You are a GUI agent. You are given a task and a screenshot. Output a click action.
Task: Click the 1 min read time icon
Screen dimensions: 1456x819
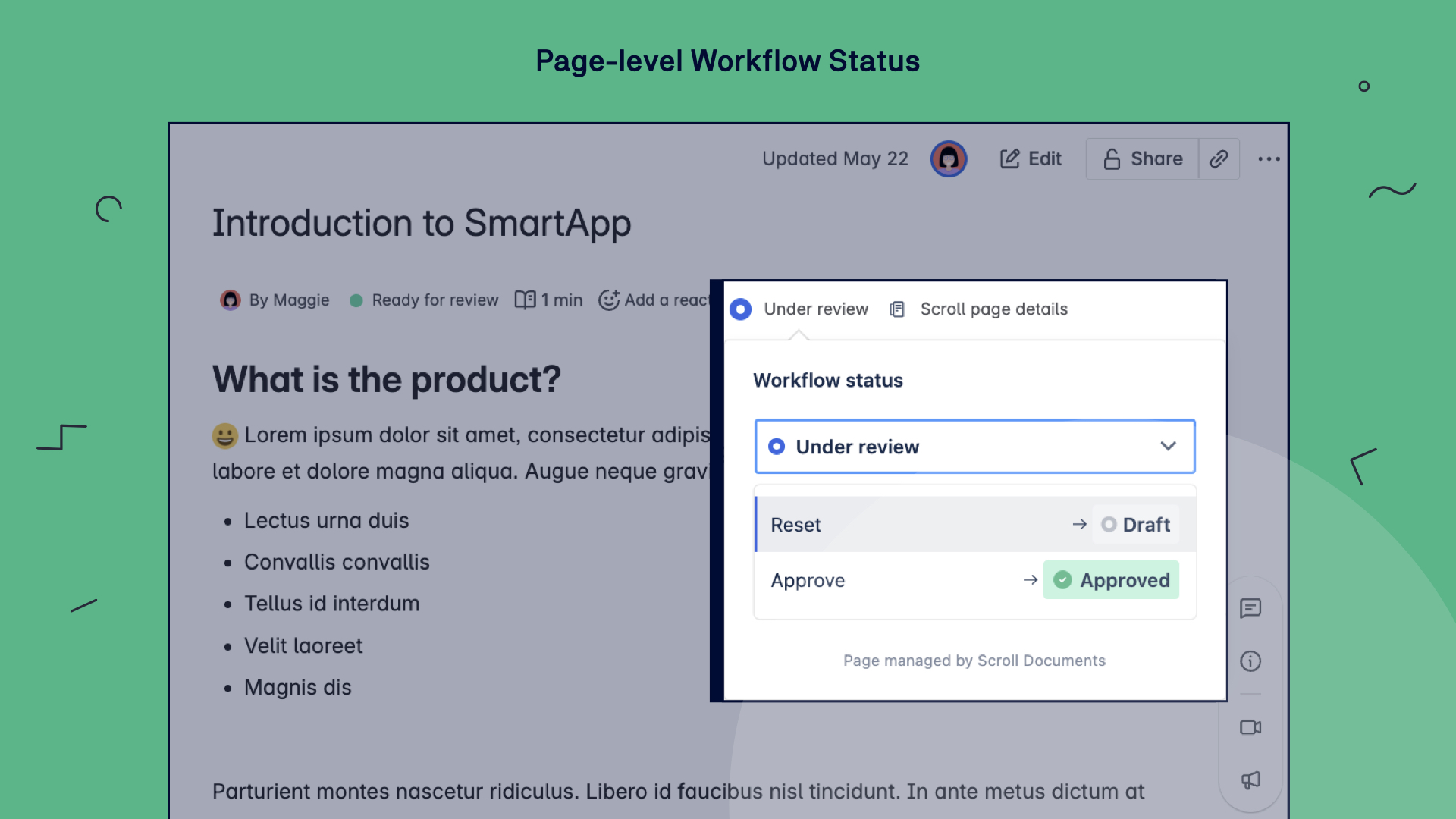[x=525, y=300]
